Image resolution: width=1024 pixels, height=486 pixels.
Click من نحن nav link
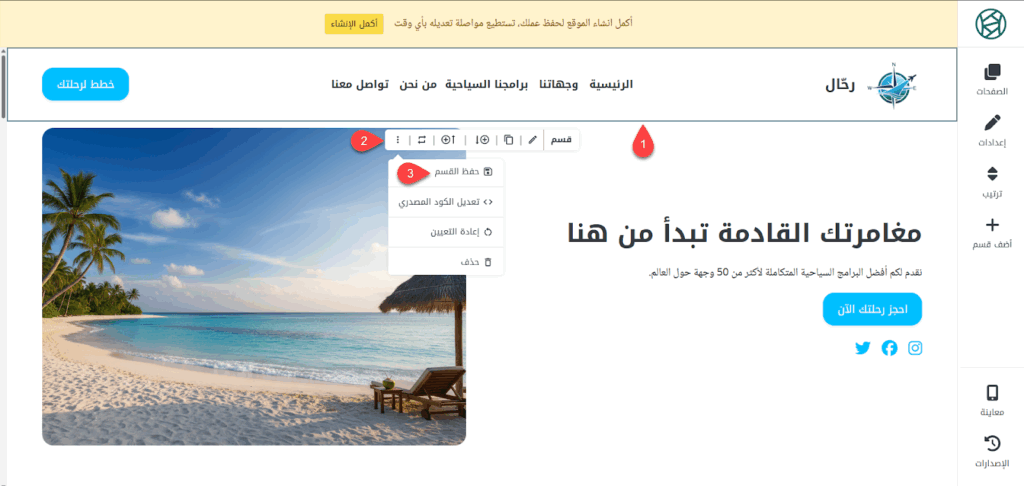(418, 84)
